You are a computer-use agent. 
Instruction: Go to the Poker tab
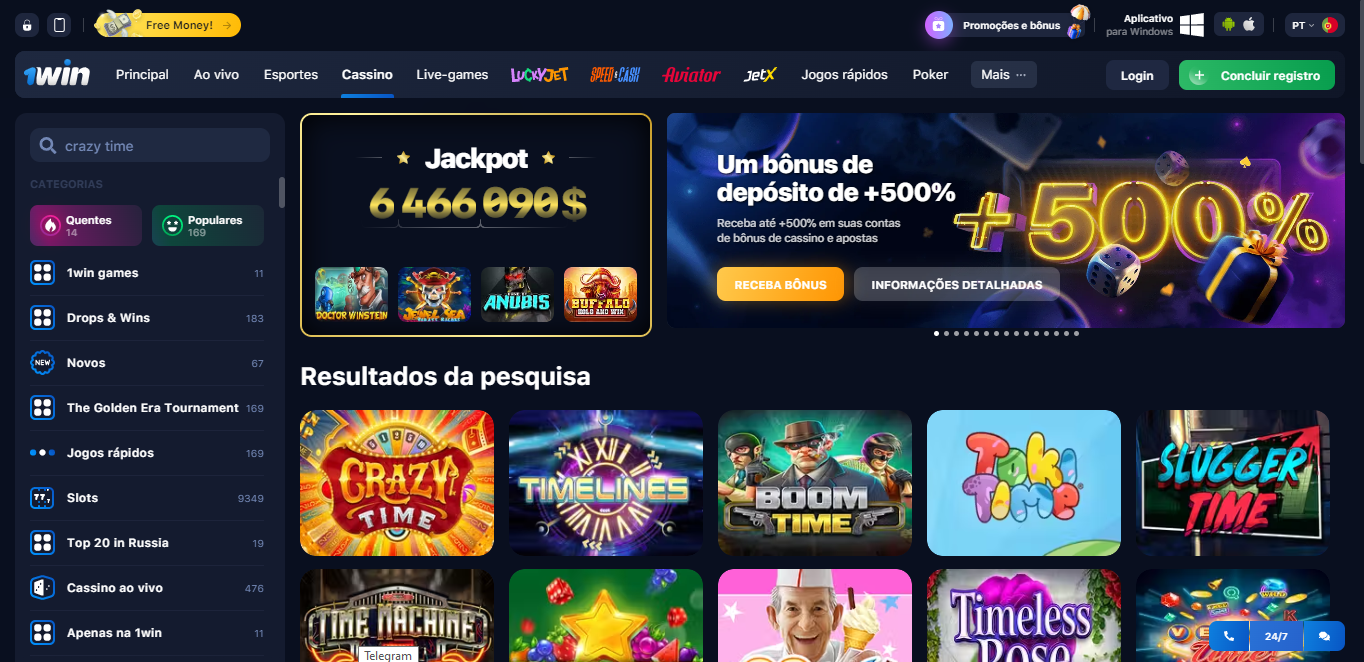930,75
